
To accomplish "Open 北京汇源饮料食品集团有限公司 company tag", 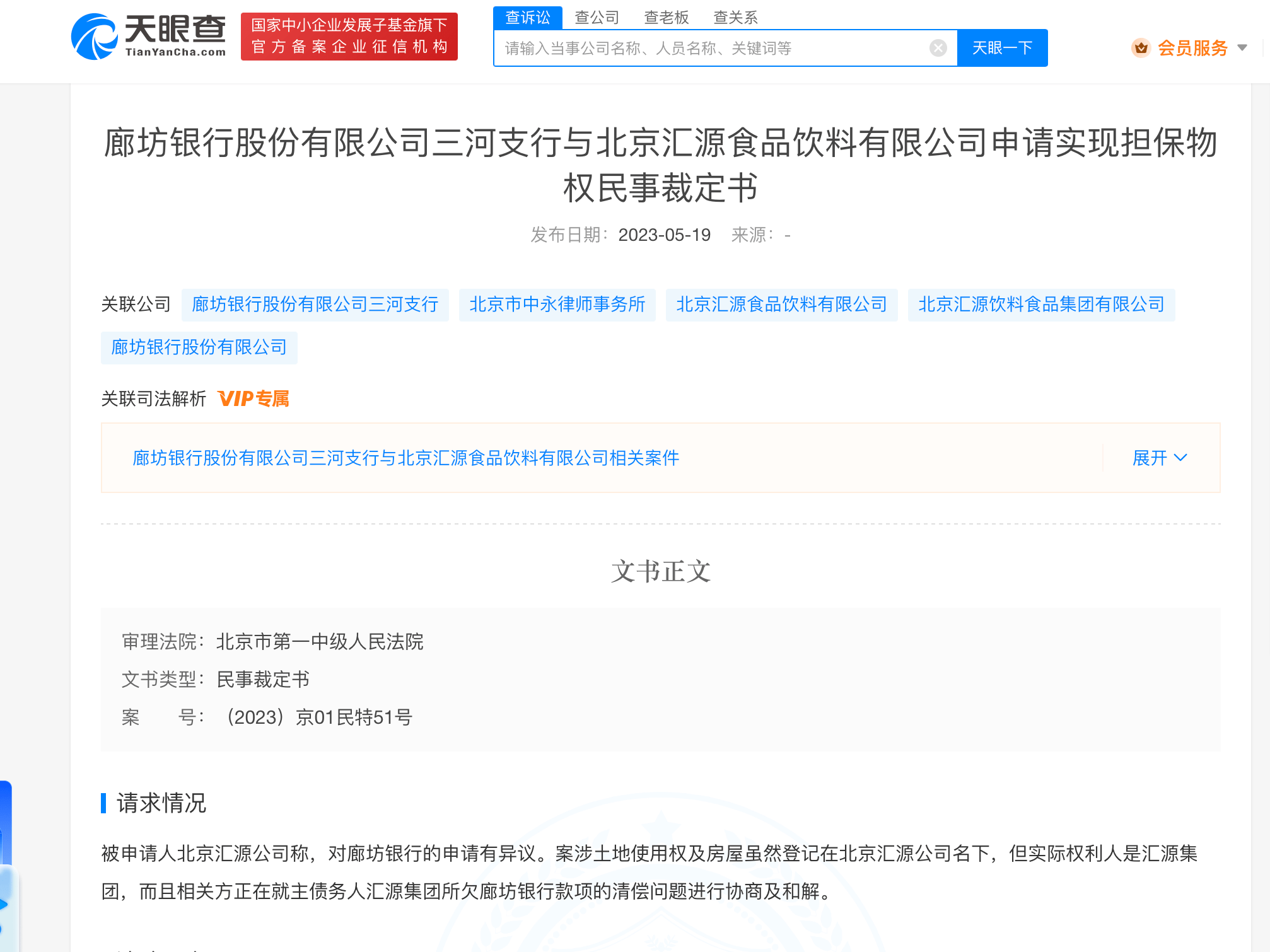I will 1042,305.
